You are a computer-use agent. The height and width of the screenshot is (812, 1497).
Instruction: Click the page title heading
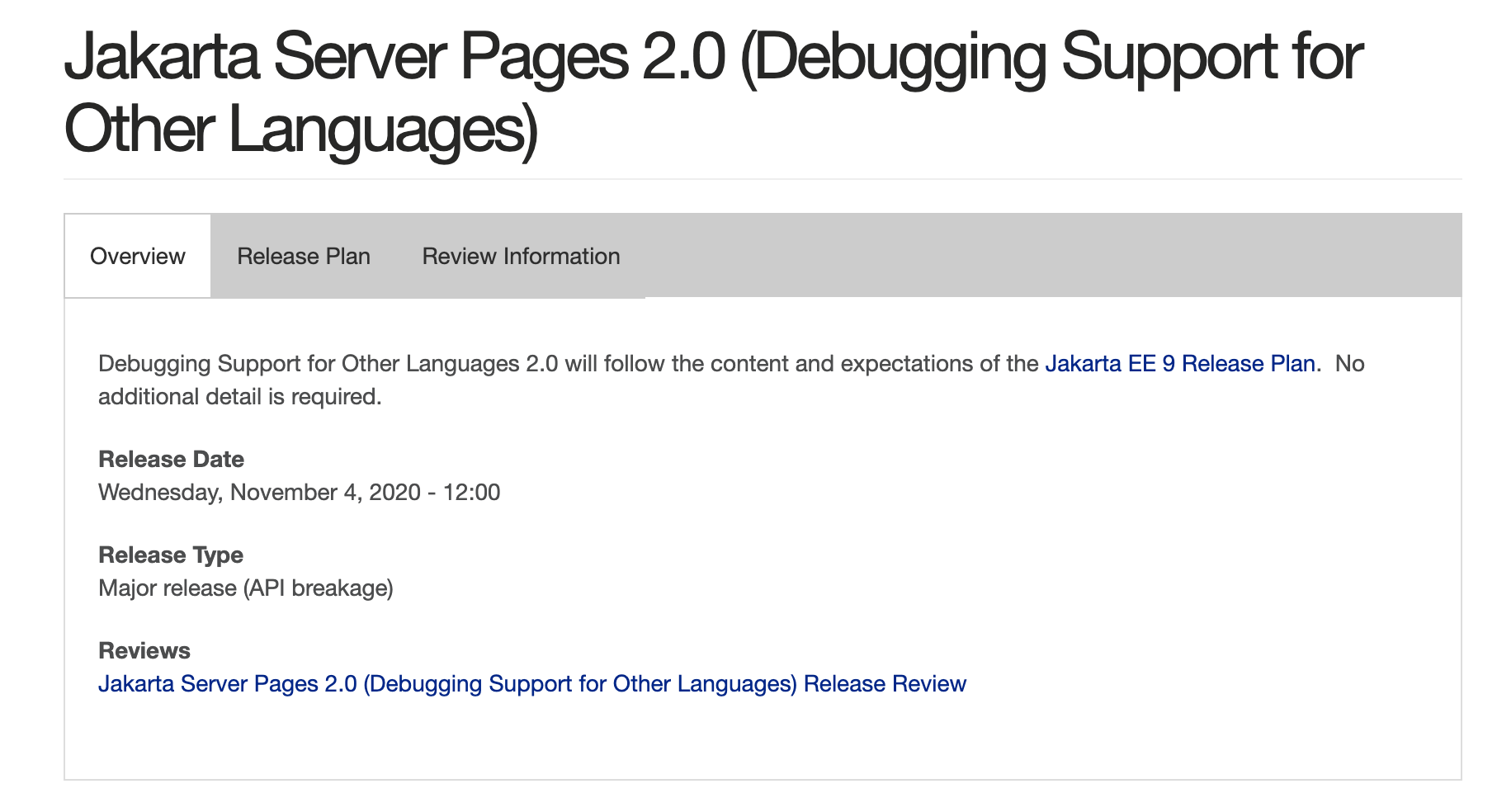coord(495,83)
